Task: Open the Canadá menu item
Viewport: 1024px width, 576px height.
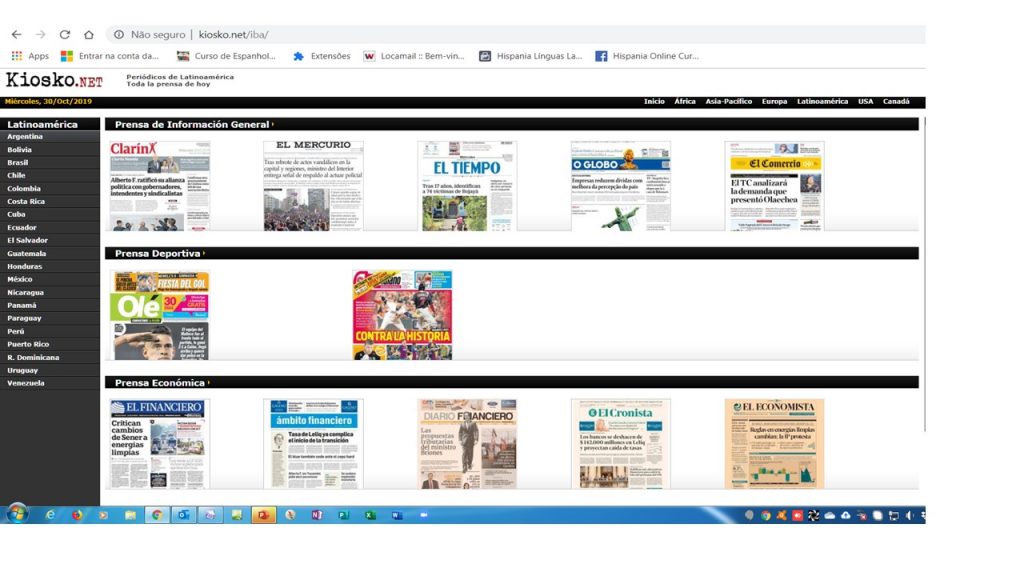Action: [896, 102]
